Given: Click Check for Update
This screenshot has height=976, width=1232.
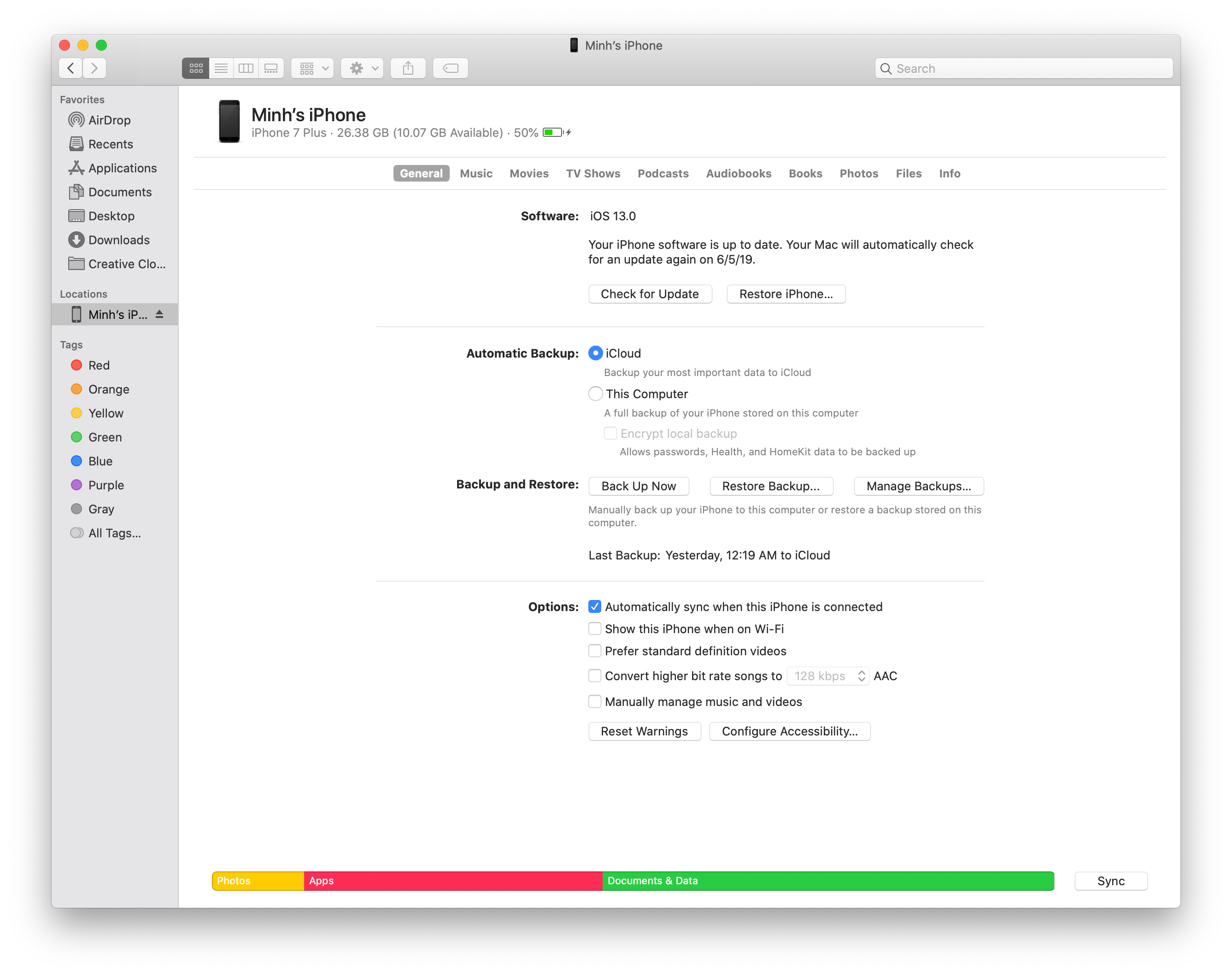Looking at the screenshot, I should (x=650, y=294).
